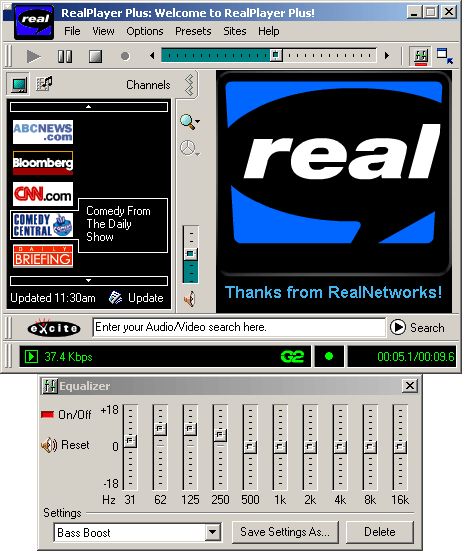462x551 pixels.
Task: Select the music presets view icon
Action: click(44, 84)
